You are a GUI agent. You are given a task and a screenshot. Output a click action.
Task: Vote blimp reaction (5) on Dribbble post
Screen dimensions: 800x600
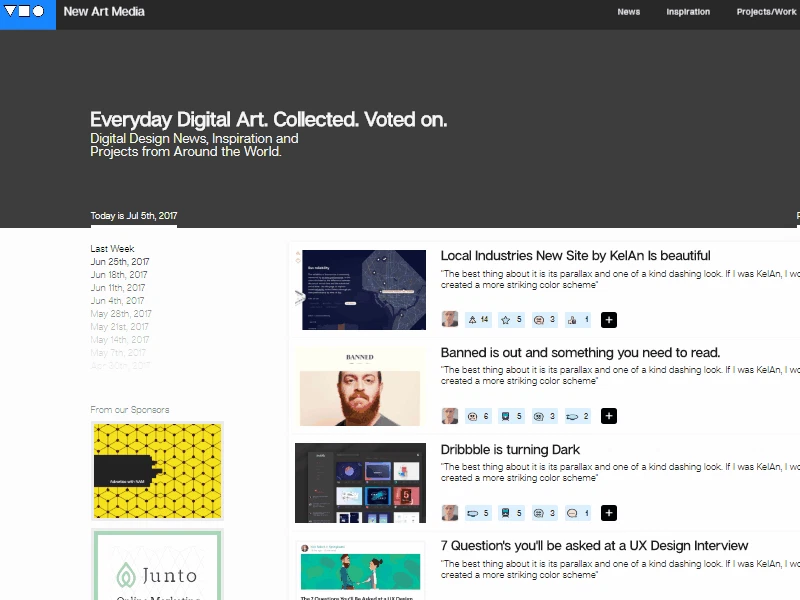tap(479, 513)
